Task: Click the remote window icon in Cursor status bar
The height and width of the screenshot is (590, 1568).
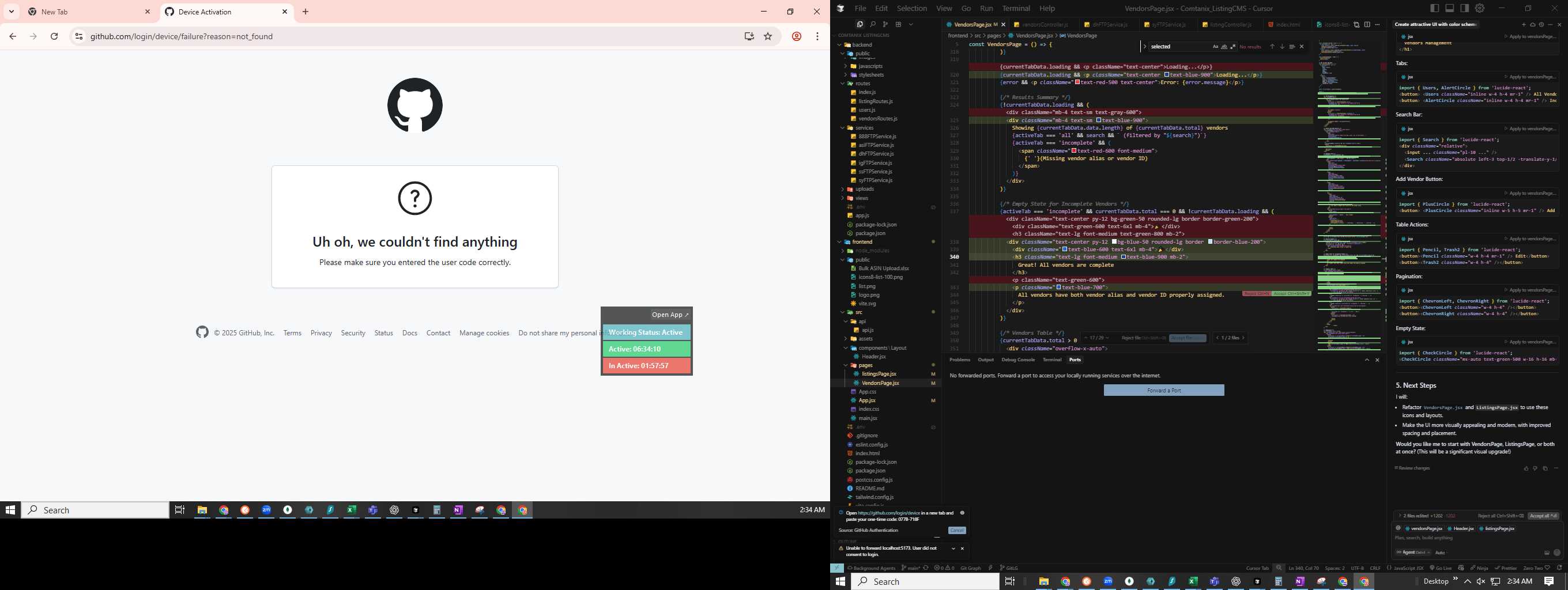Action: point(838,568)
